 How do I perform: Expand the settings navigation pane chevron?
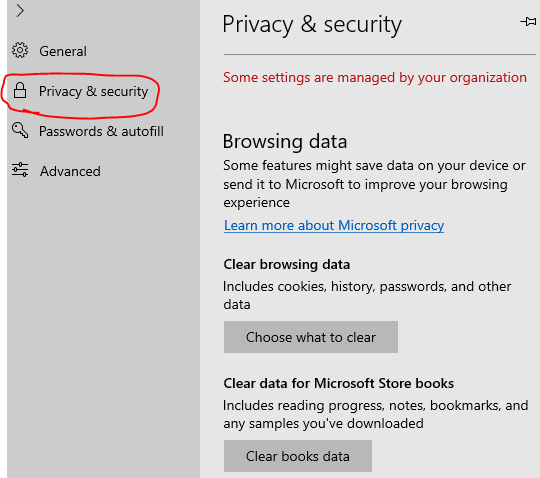point(20,11)
